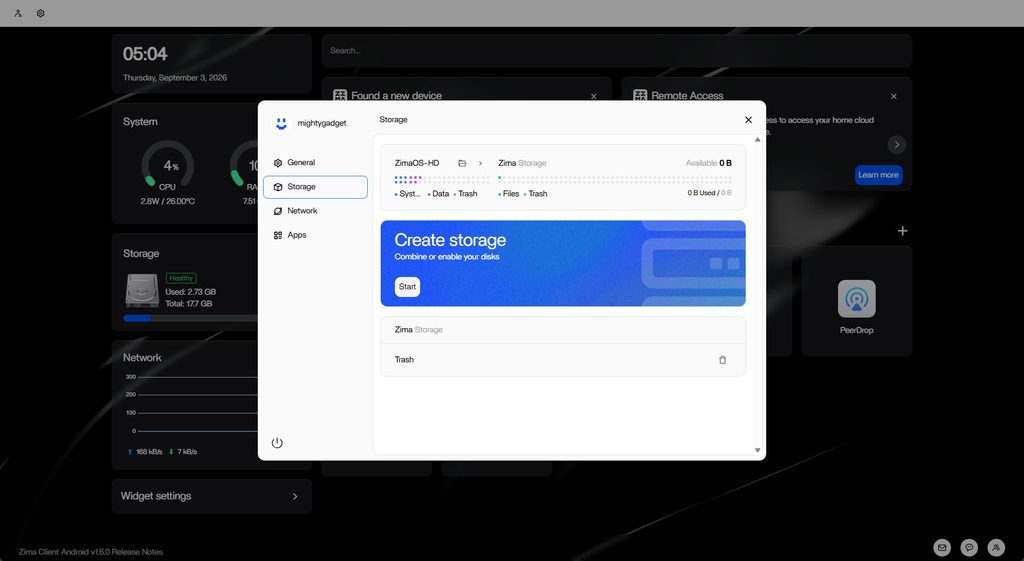Click Learn more in Remote Access card

pos(878,175)
